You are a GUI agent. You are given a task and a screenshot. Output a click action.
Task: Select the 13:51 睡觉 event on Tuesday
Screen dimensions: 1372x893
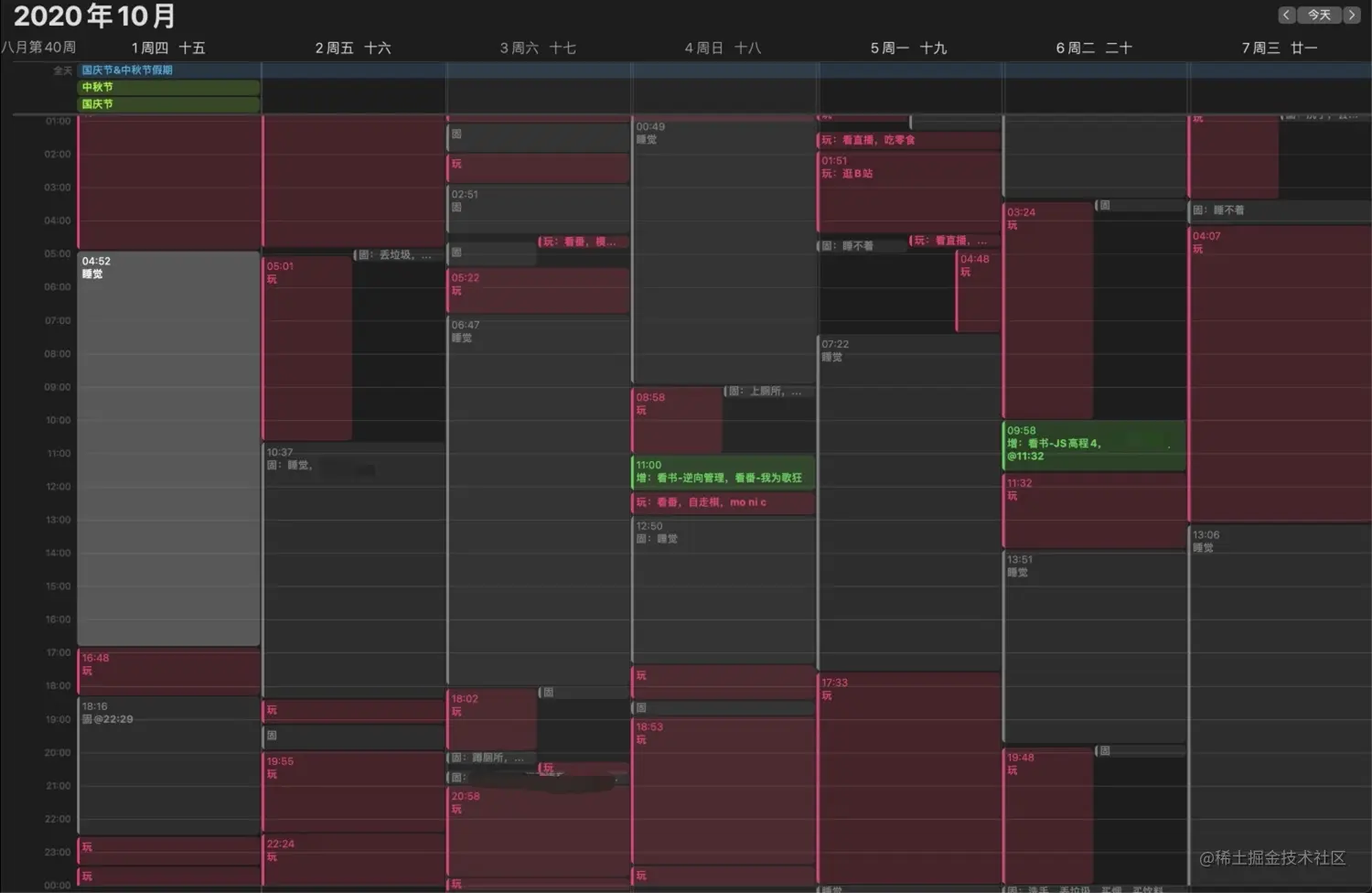1094,647
